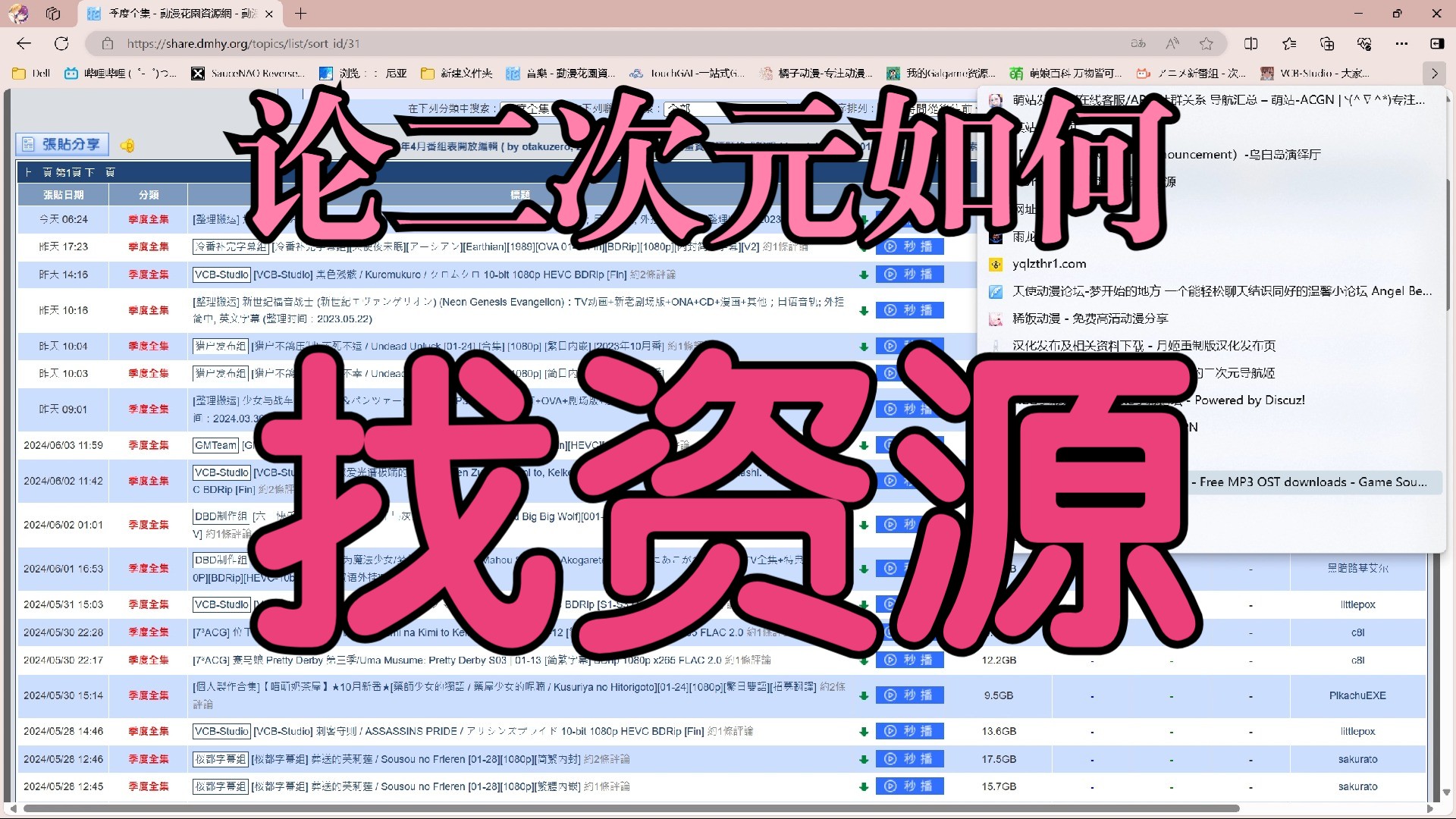Click the download arrow for ASSASSINS PRIDE row

(x=863, y=732)
